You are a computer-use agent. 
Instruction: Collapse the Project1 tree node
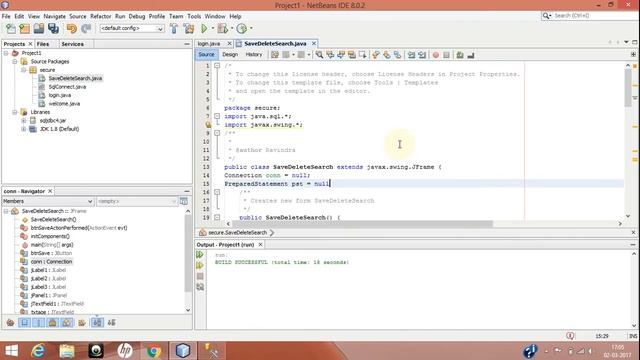point(6,53)
